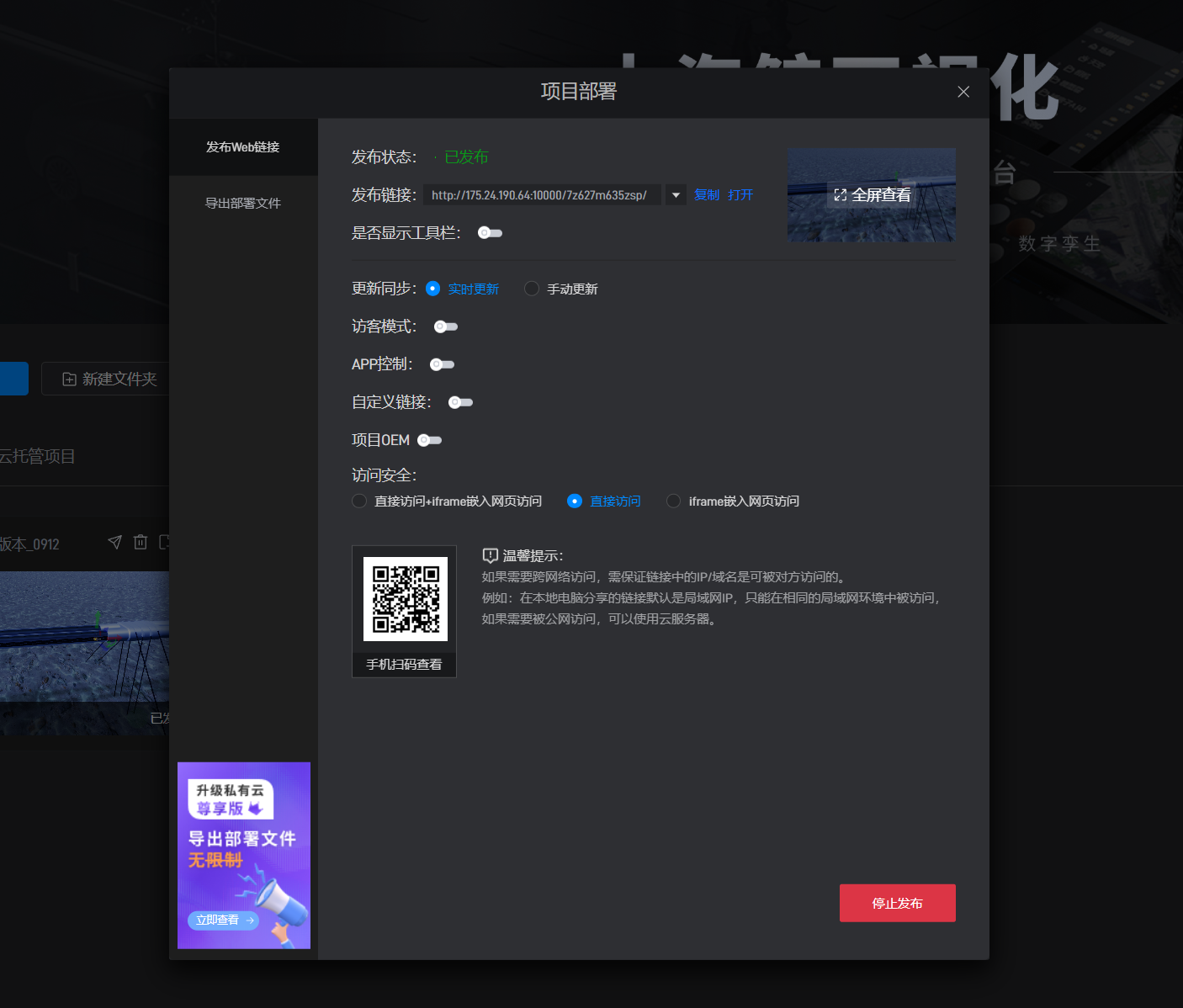Screen dimensions: 1183x1008
Task: Close the 项目部署 dialog
Action: [963, 92]
